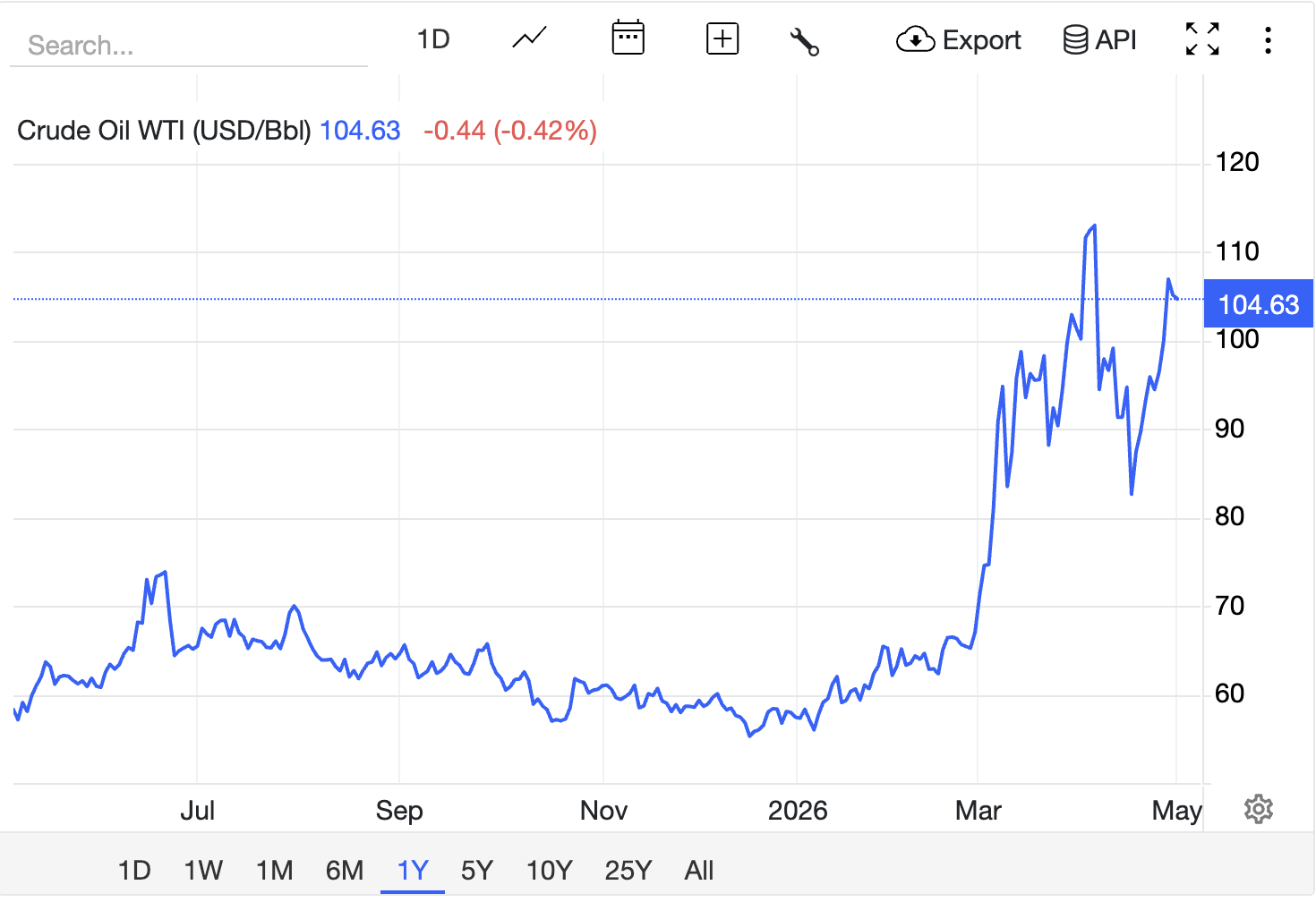Viewport: 1316px width, 902px height.
Task: Click the 70 y-axis label
Action: pyautogui.click(x=1230, y=606)
